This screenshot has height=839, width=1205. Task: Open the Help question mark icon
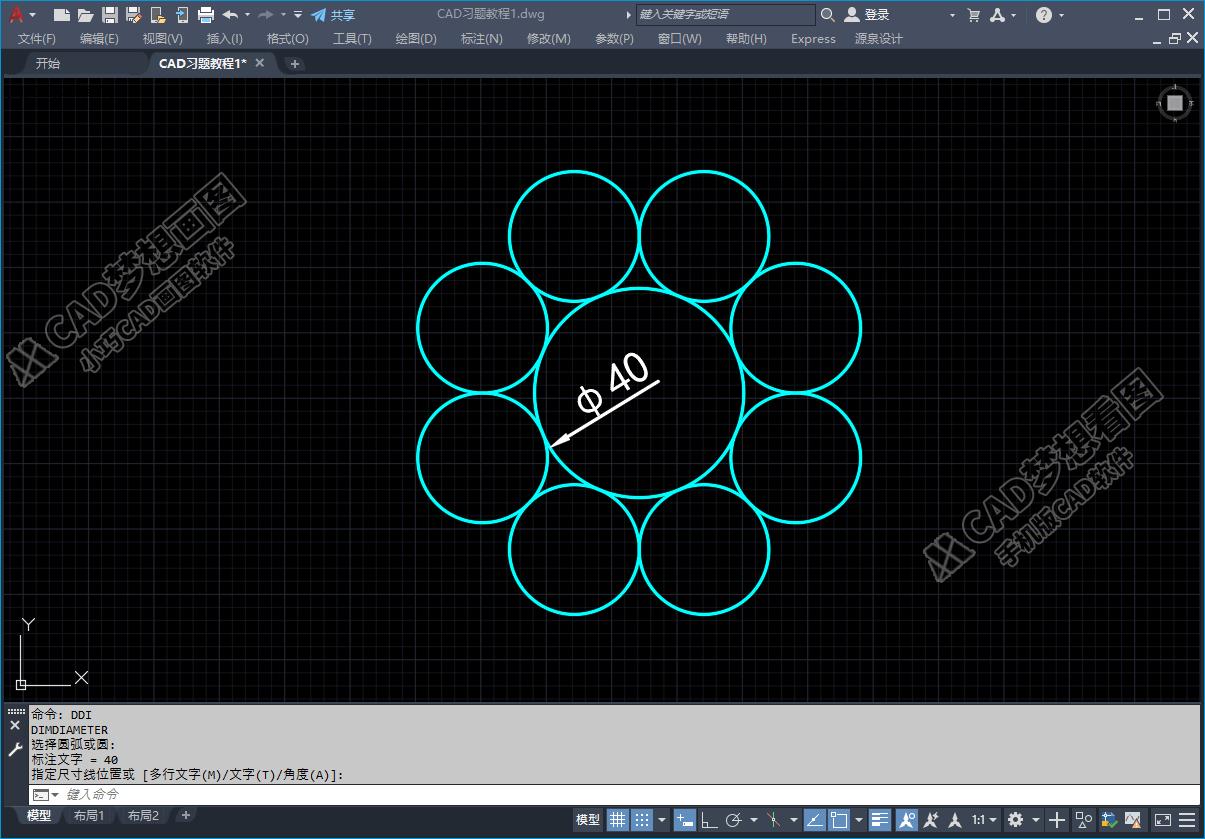[1044, 15]
